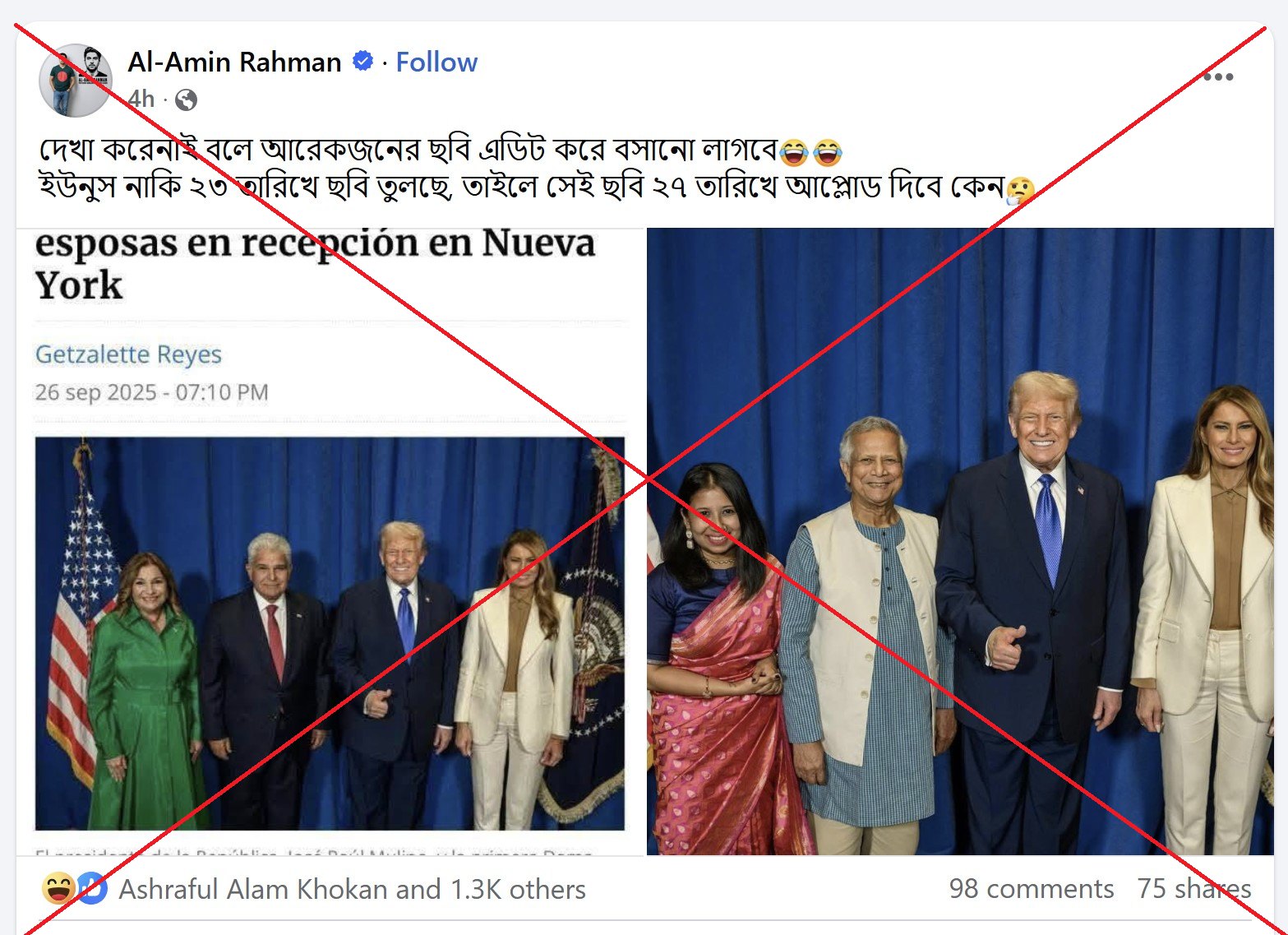Click Al-Amin Rahman's profile picture
This screenshot has width=1288, height=935.
[x=76, y=80]
